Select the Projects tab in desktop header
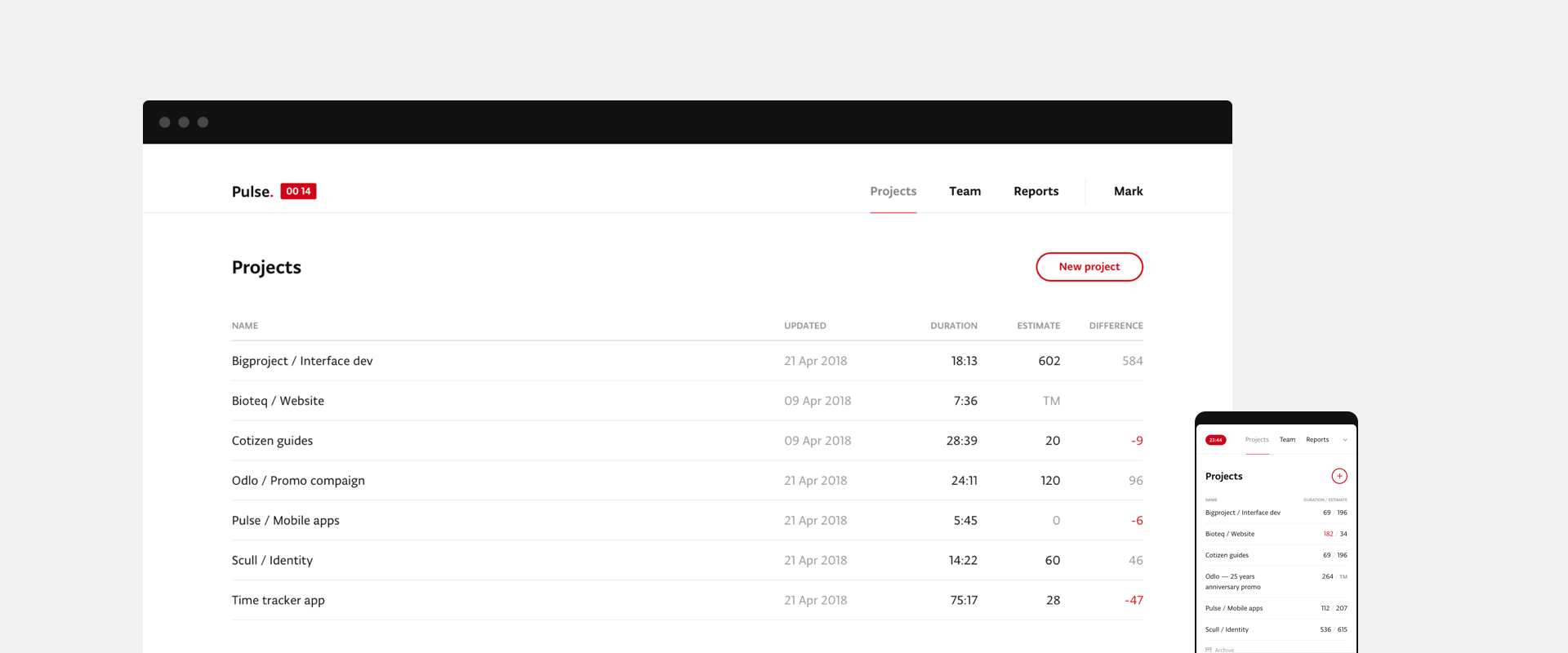 pyautogui.click(x=893, y=191)
